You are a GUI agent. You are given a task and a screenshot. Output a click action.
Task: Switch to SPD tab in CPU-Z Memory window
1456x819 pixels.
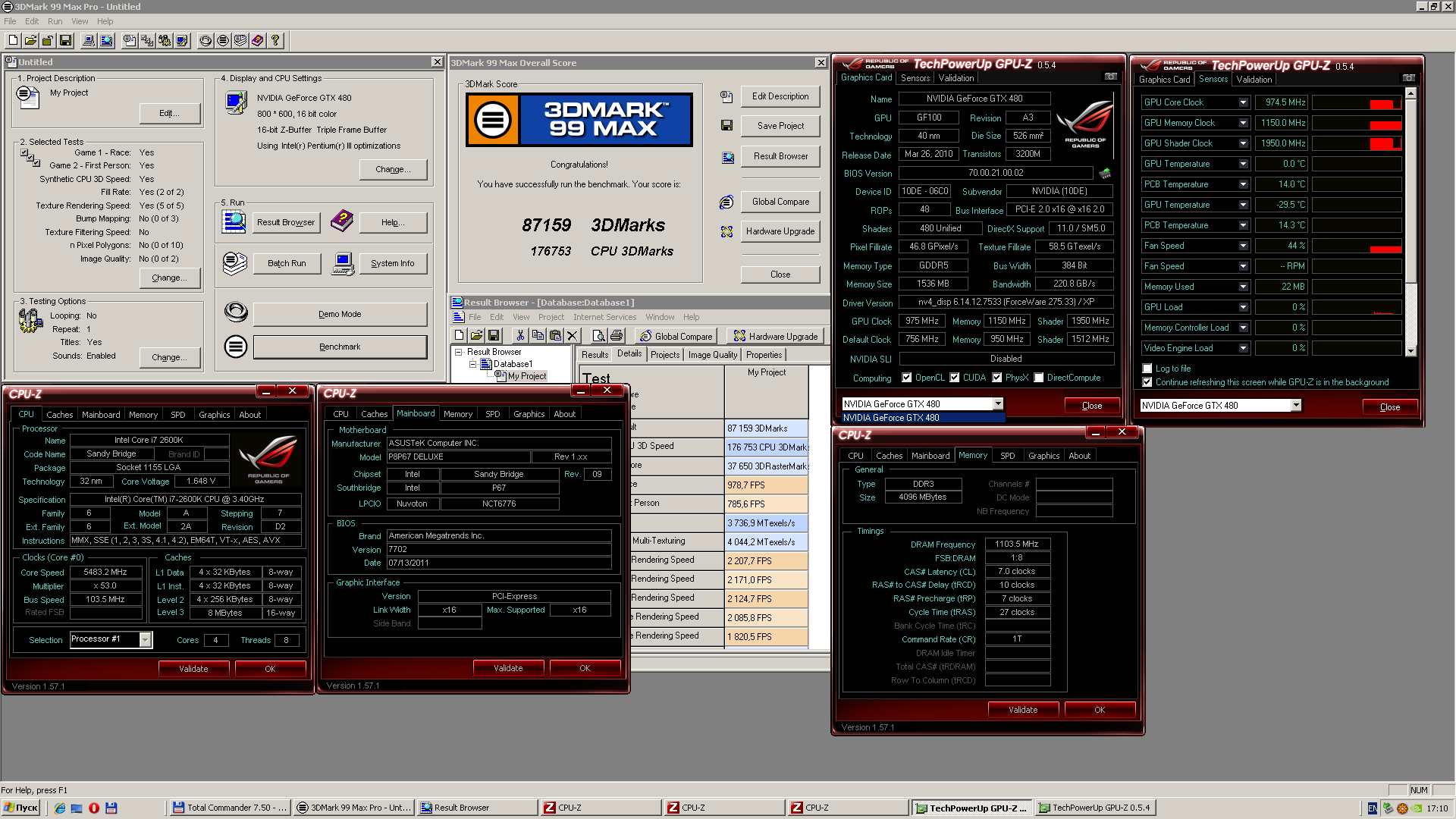[x=1007, y=456]
